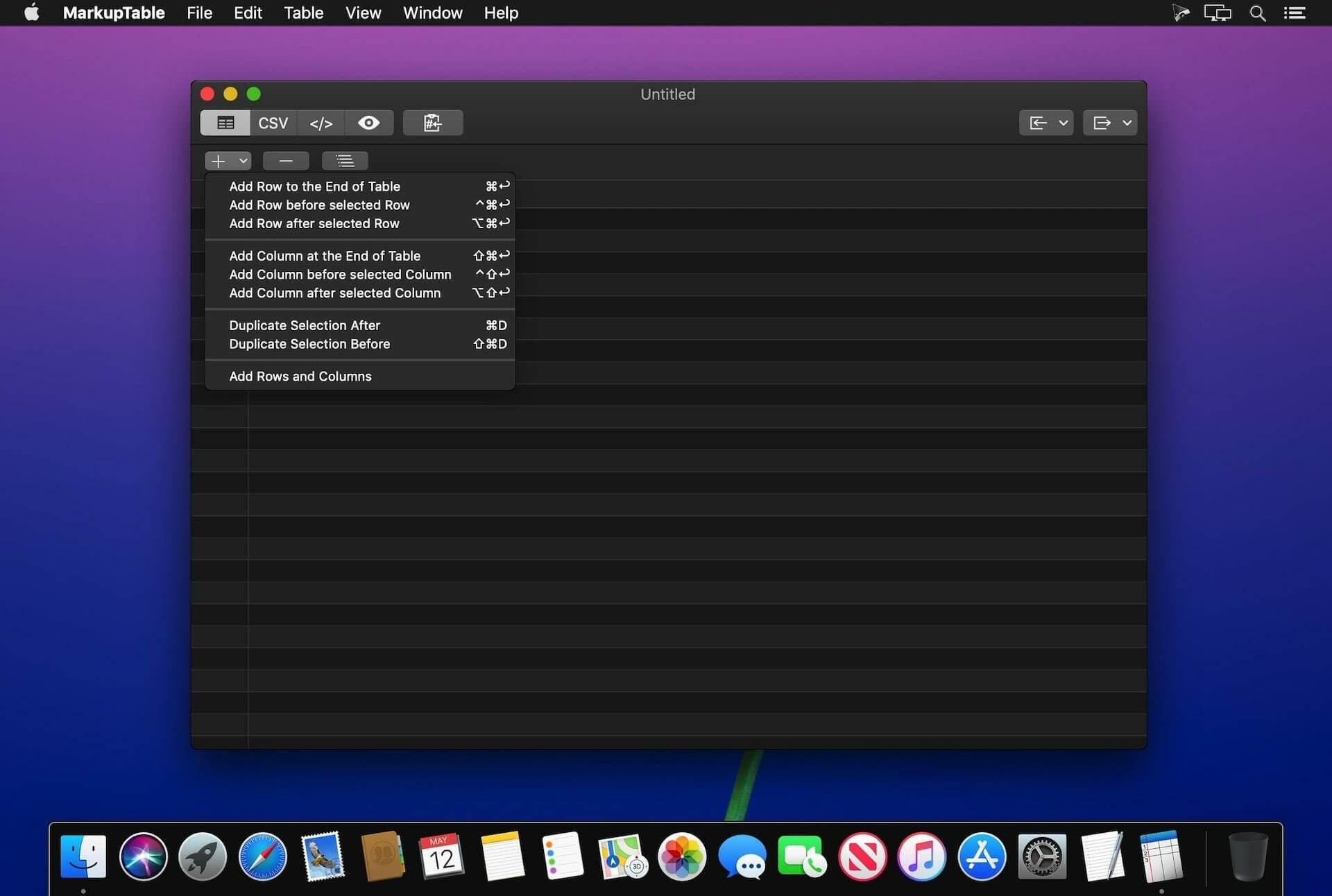Image resolution: width=1332 pixels, height=896 pixels.
Task: Open the View menu in menu bar
Action: pyautogui.click(x=363, y=12)
